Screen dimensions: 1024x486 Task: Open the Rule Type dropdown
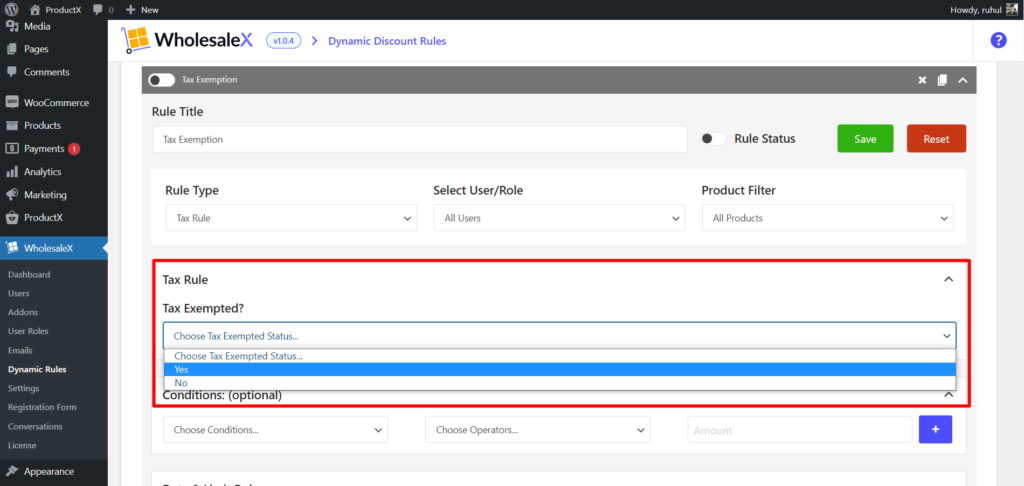291,218
